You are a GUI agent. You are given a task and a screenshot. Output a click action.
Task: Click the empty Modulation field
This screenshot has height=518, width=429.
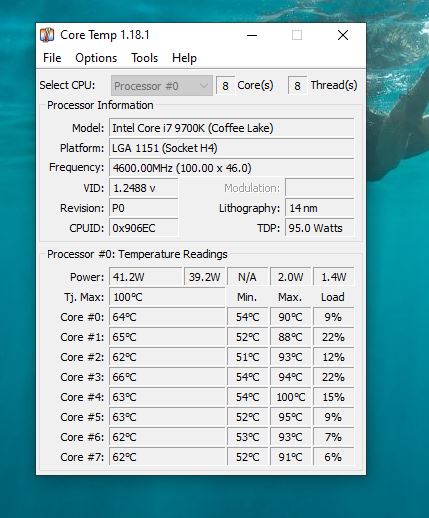coord(319,188)
